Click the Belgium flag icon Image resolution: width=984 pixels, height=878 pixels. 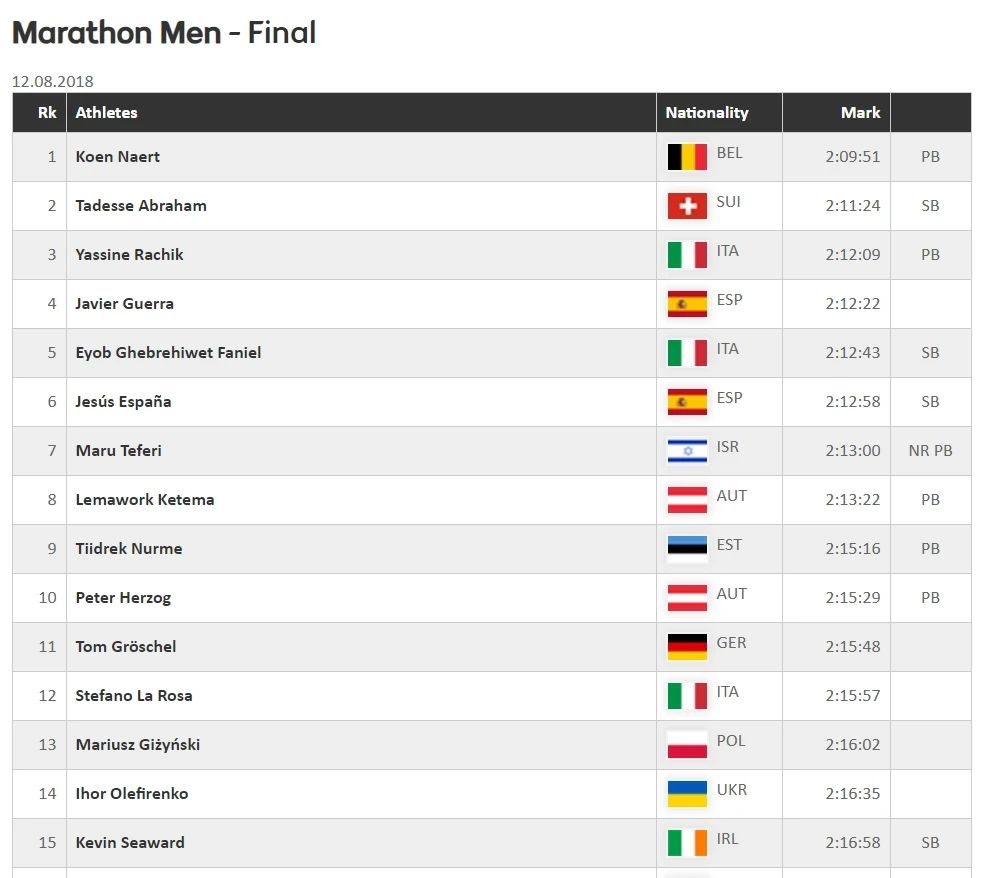coord(687,157)
